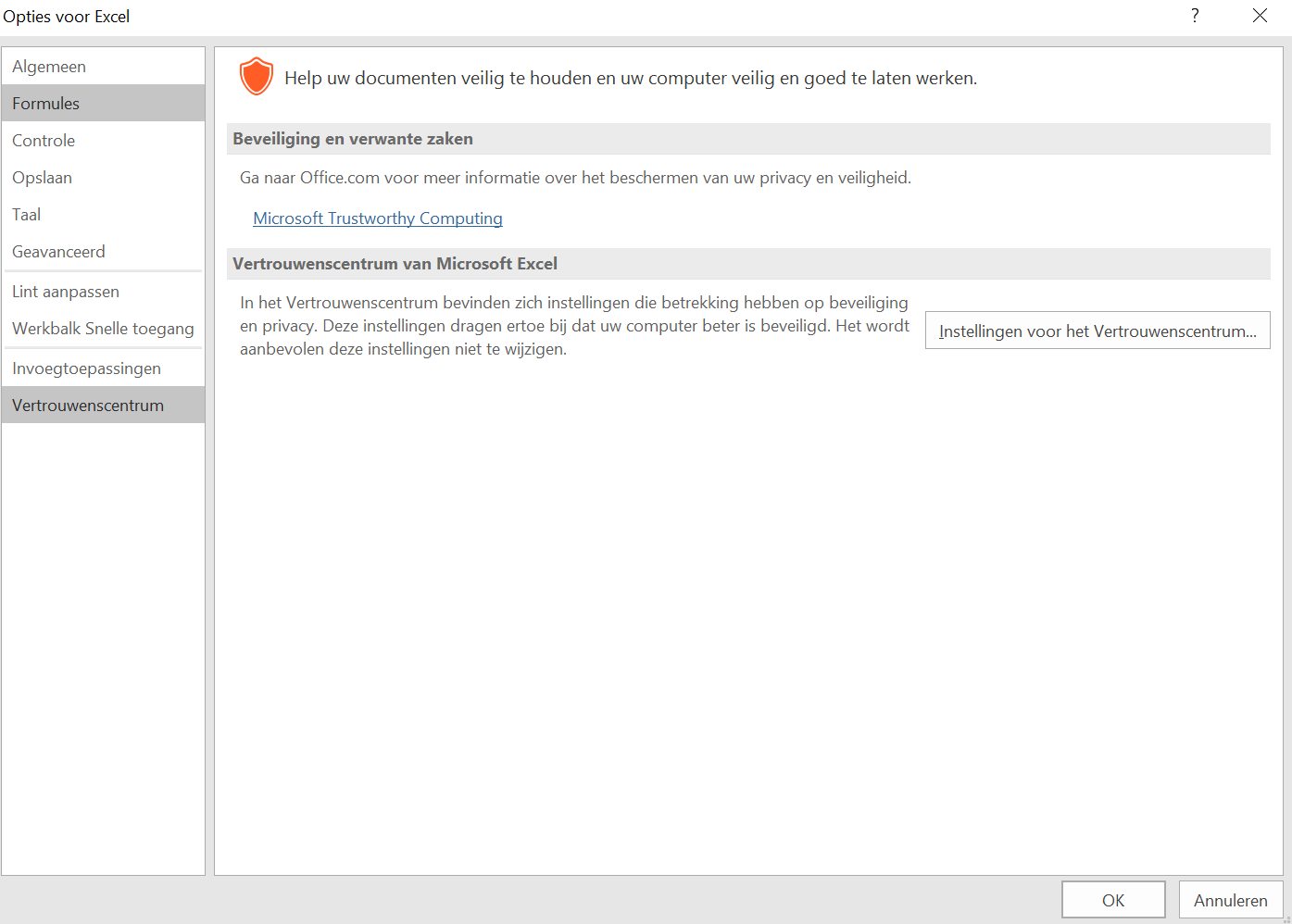Select the Formules category
The image size is (1292, 924).
(103, 104)
